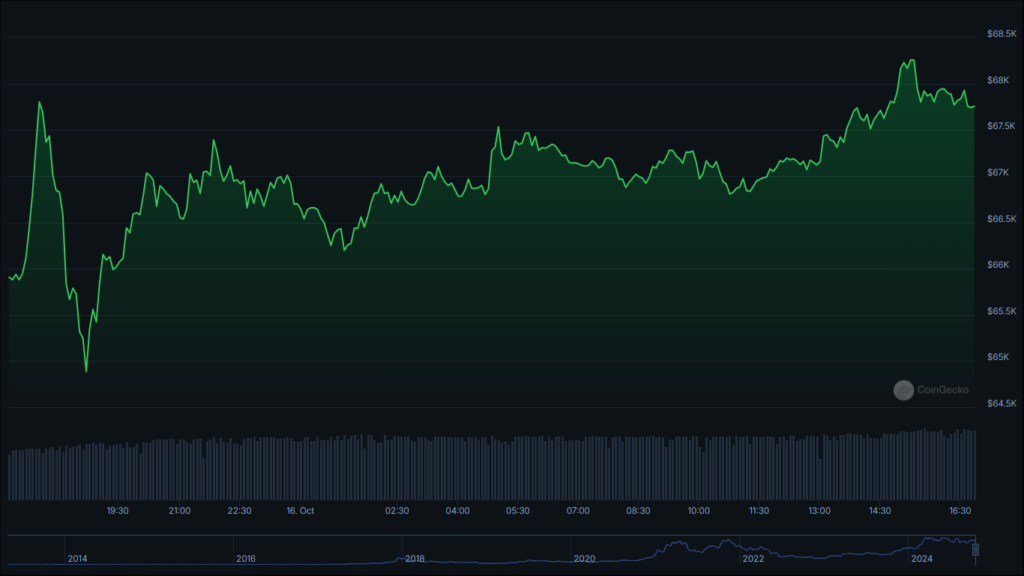
Task: Click the $66.5K price axis label
Action: pyautogui.click(x=1001, y=219)
